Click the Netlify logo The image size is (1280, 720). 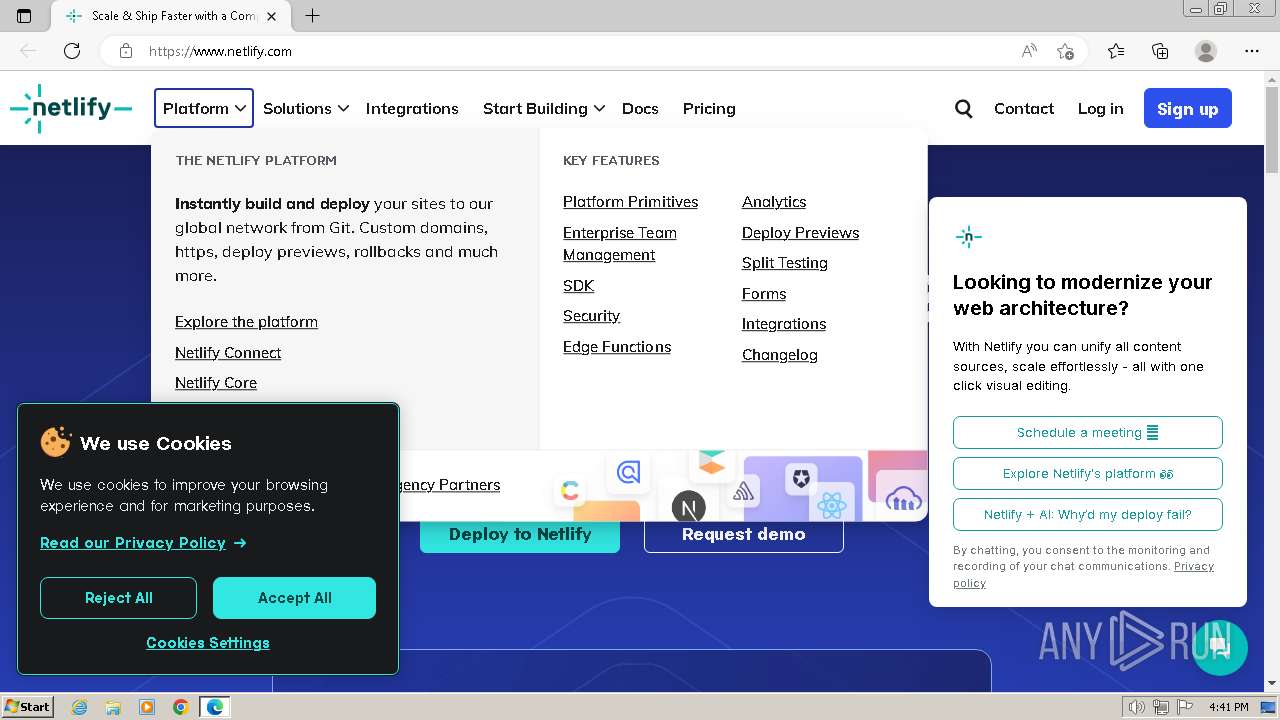[71, 108]
